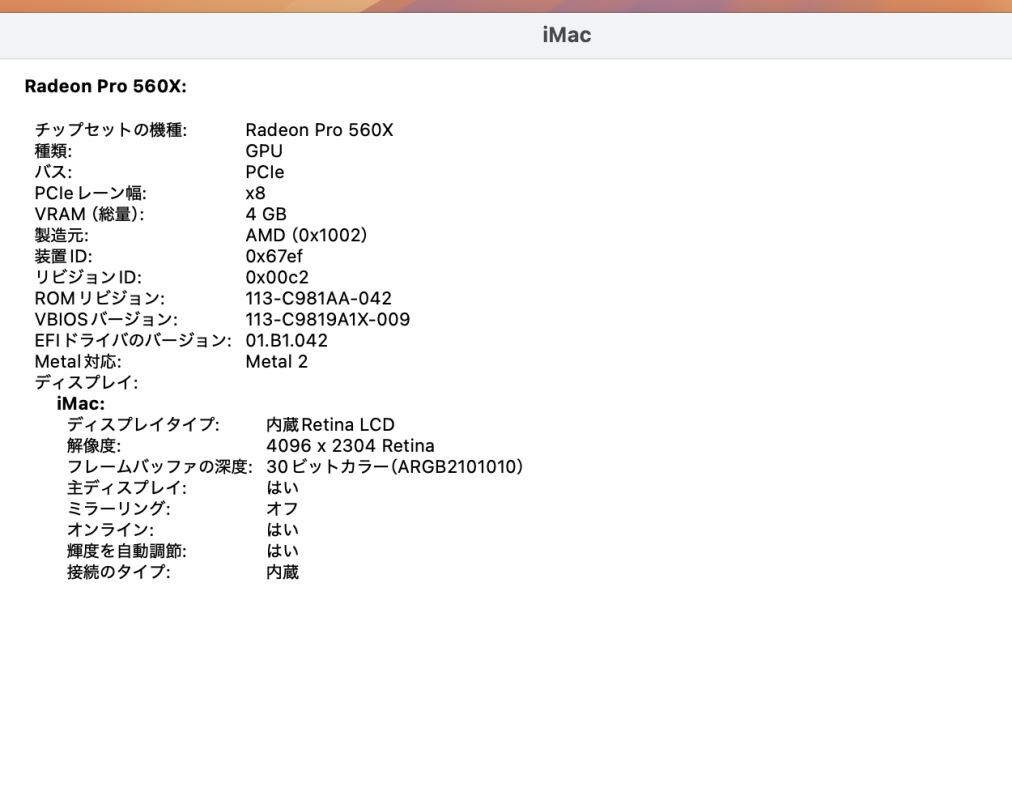This screenshot has width=1012, height=800.
Task: Click the "輝度を自動調節:" label
Action: pyautogui.click(x=126, y=551)
